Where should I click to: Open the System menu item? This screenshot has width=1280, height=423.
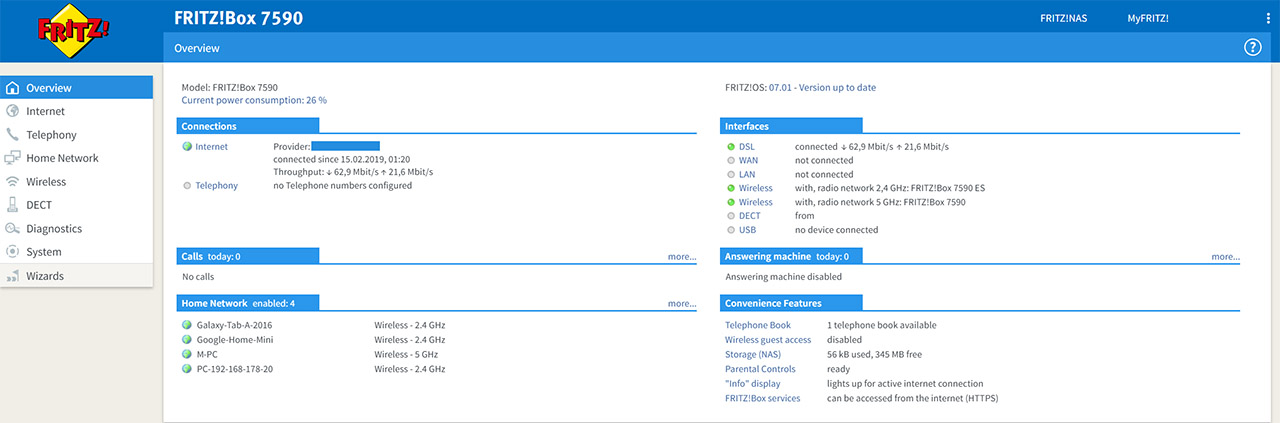point(77,252)
